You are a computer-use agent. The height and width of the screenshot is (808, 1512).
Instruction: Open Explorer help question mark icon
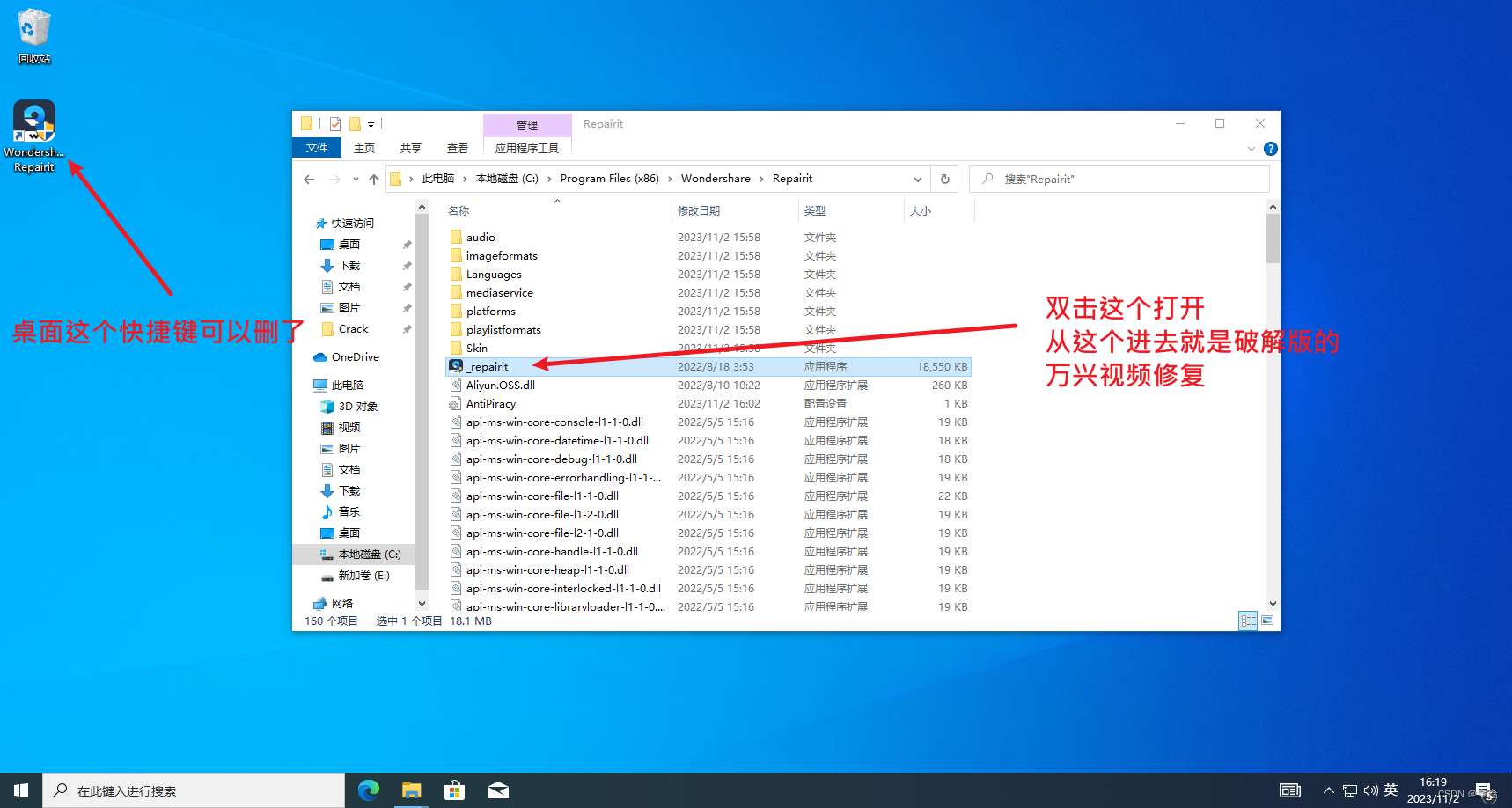pos(1271,149)
